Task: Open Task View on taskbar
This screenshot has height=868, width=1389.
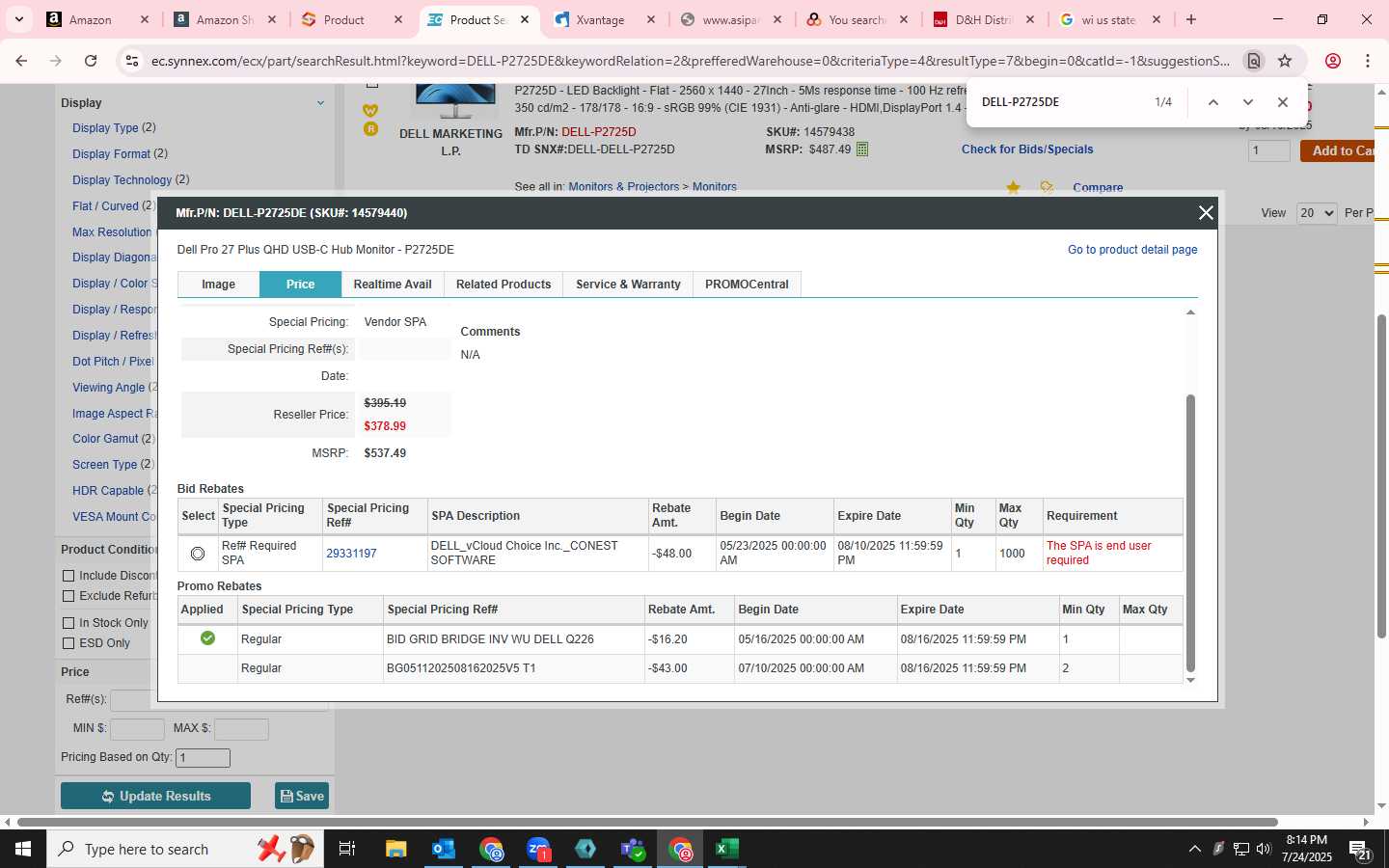Action: coord(347,849)
